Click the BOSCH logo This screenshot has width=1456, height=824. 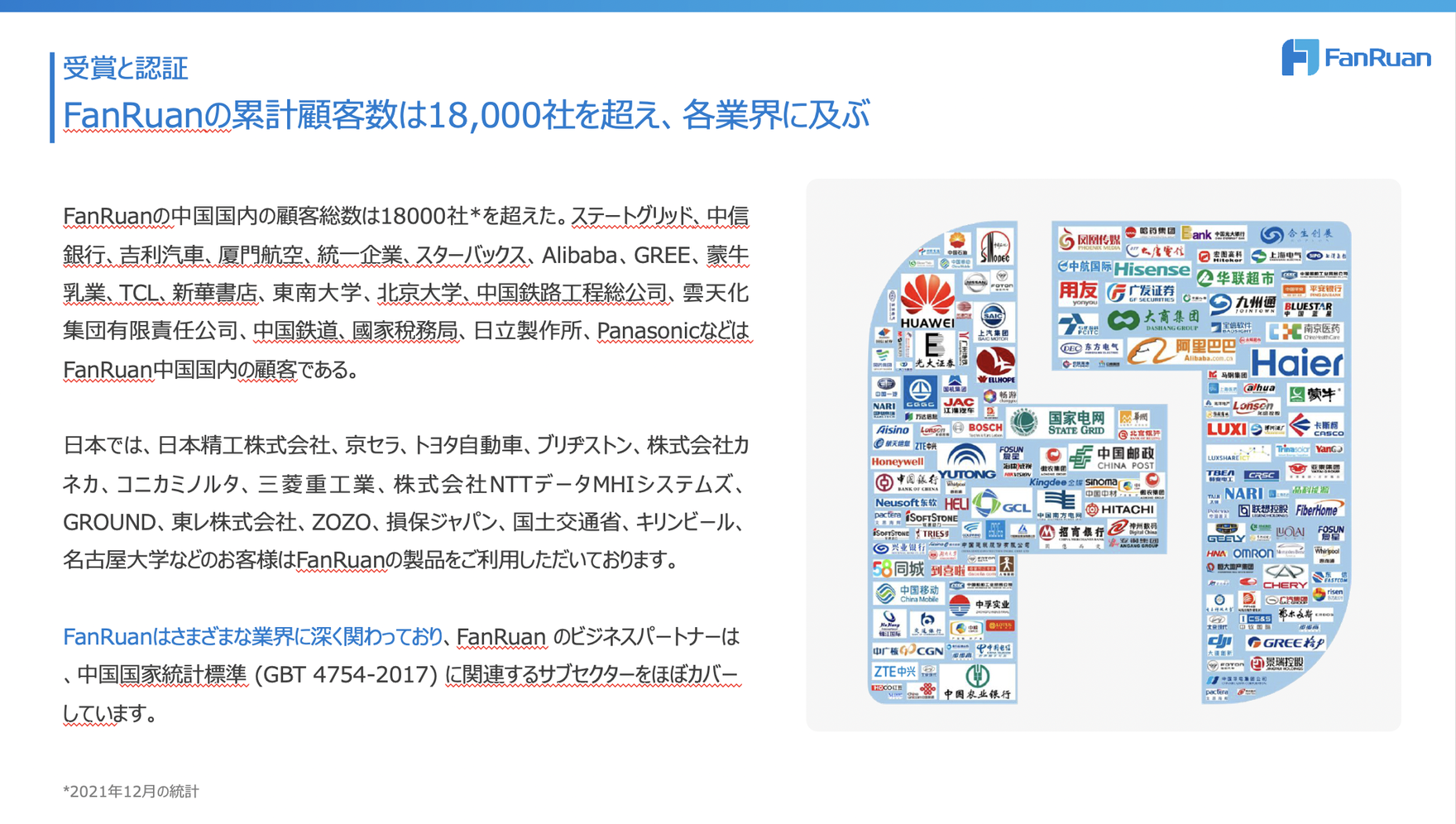tap(979, 429)
